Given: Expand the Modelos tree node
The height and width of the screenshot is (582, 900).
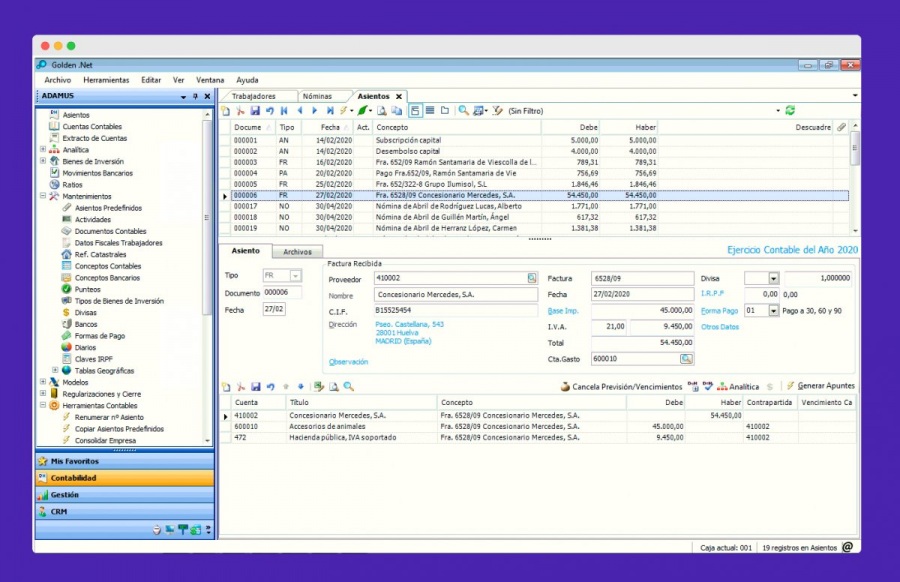Looking at the screenshot, I should pyautogui.click(x=43, y=382).
